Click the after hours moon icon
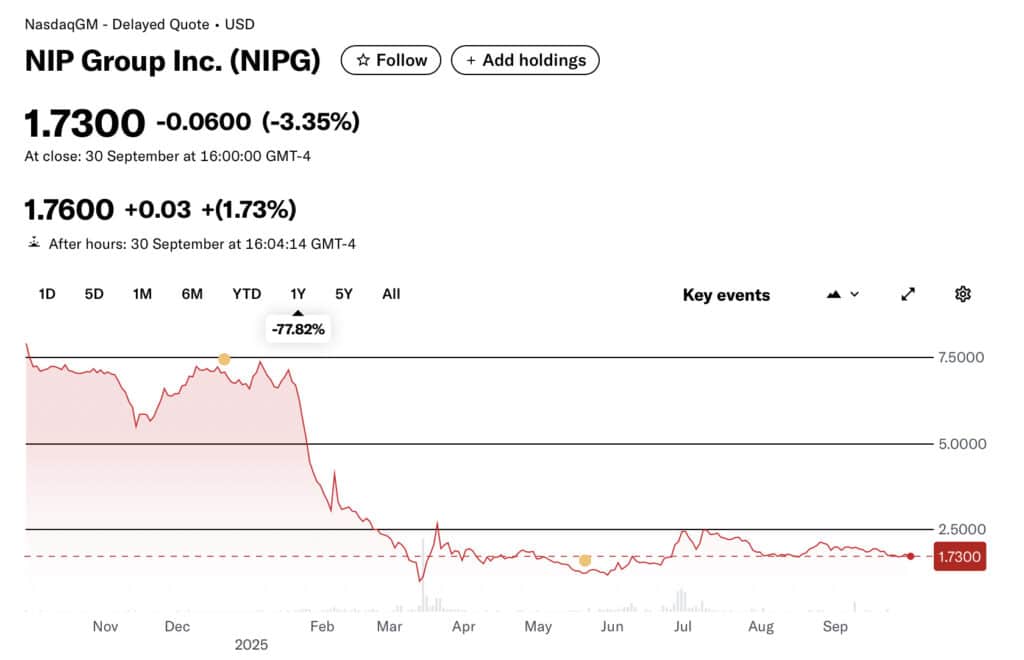Screen dimensions: 1024x660 (x=35, y=243)
